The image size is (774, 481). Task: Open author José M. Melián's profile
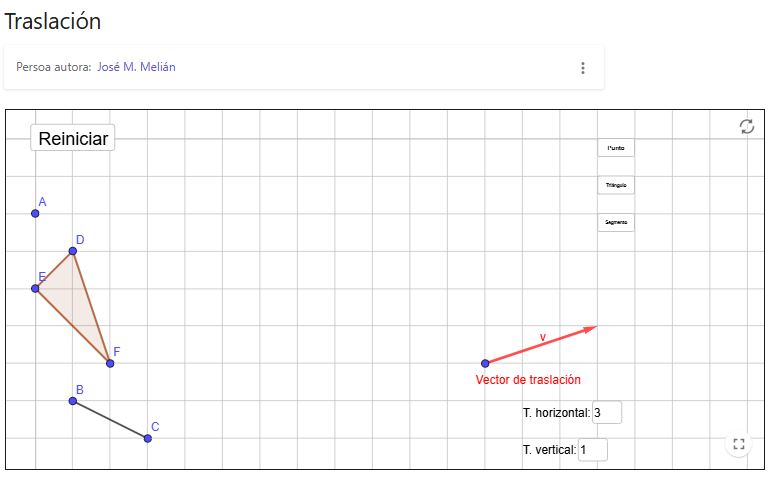(136, 67)
